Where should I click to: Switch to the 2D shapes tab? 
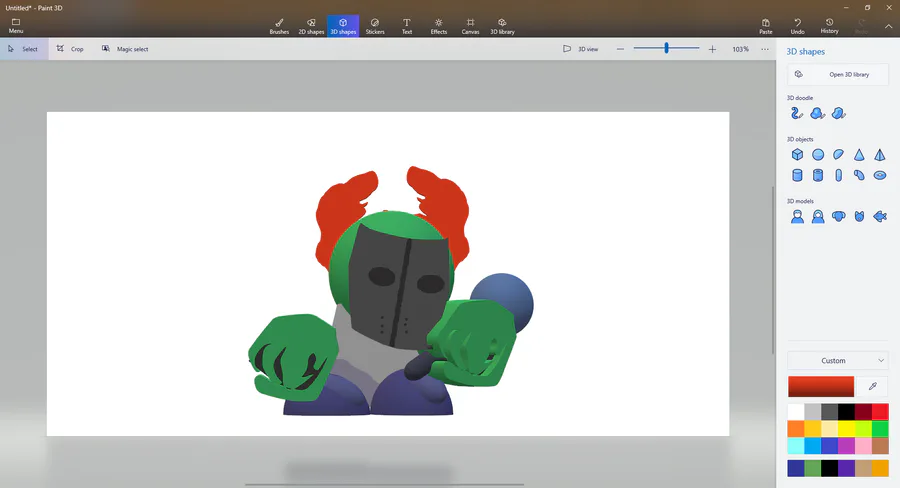(311, 26)
